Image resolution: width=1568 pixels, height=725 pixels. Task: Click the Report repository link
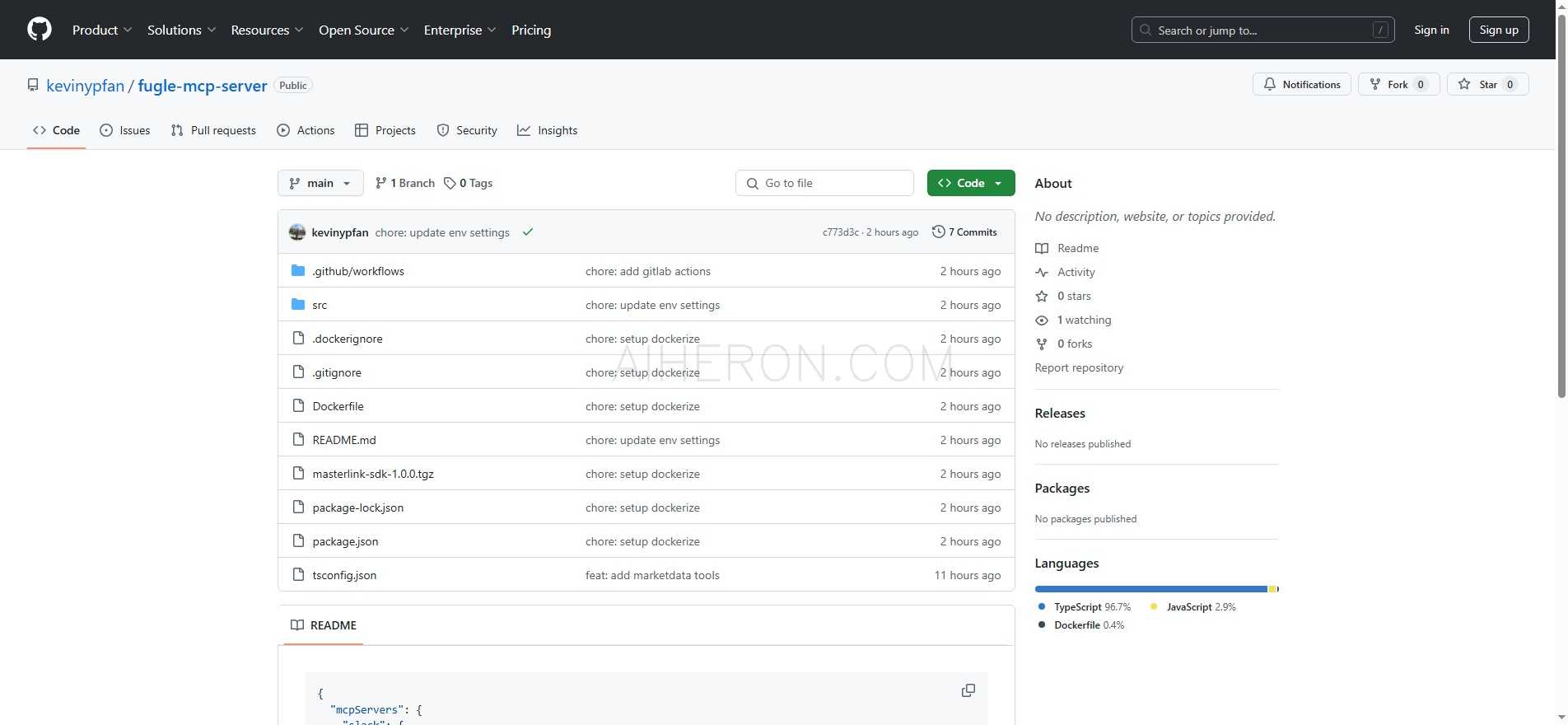1079,367
